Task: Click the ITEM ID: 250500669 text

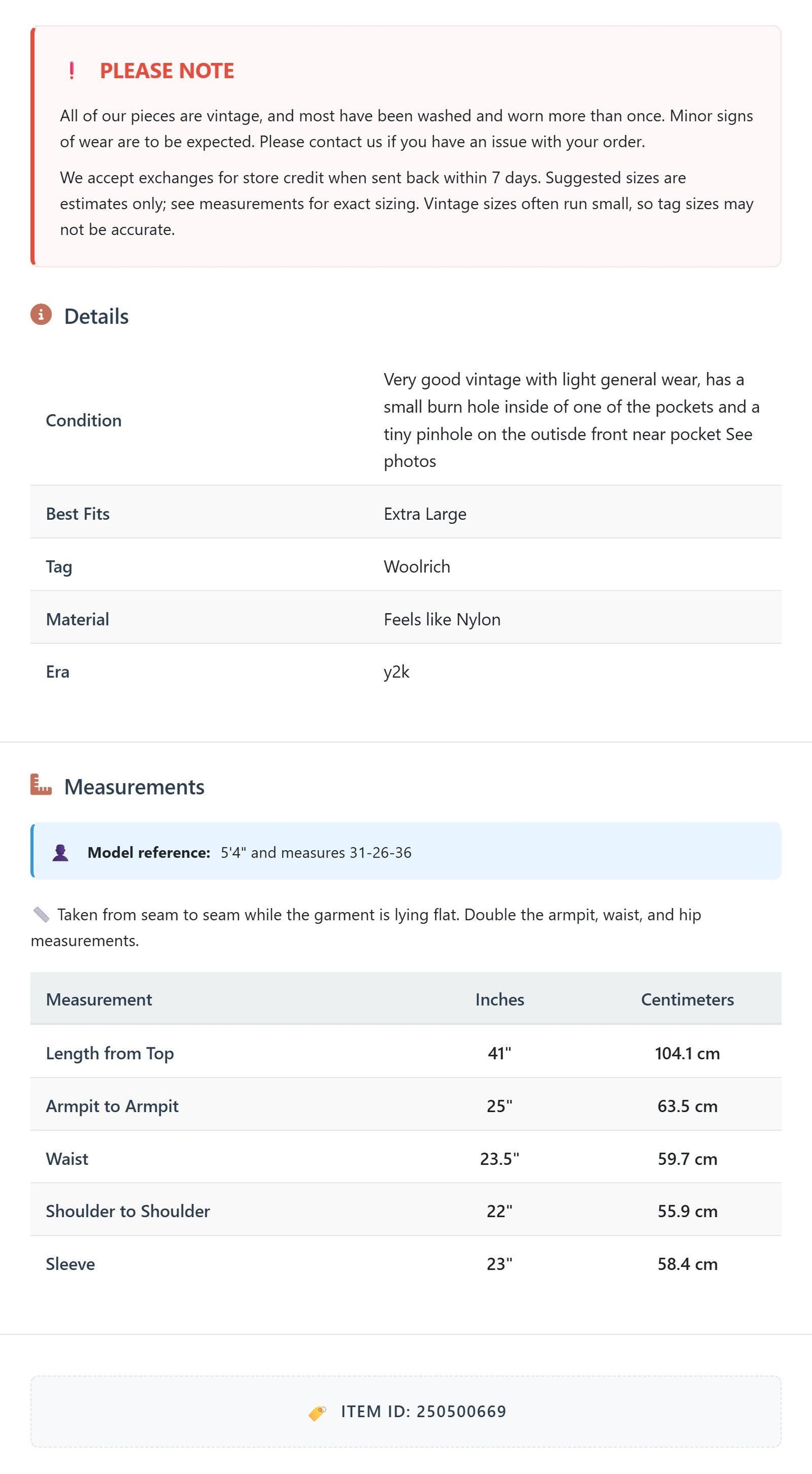Action: [x=424, y=1412]
